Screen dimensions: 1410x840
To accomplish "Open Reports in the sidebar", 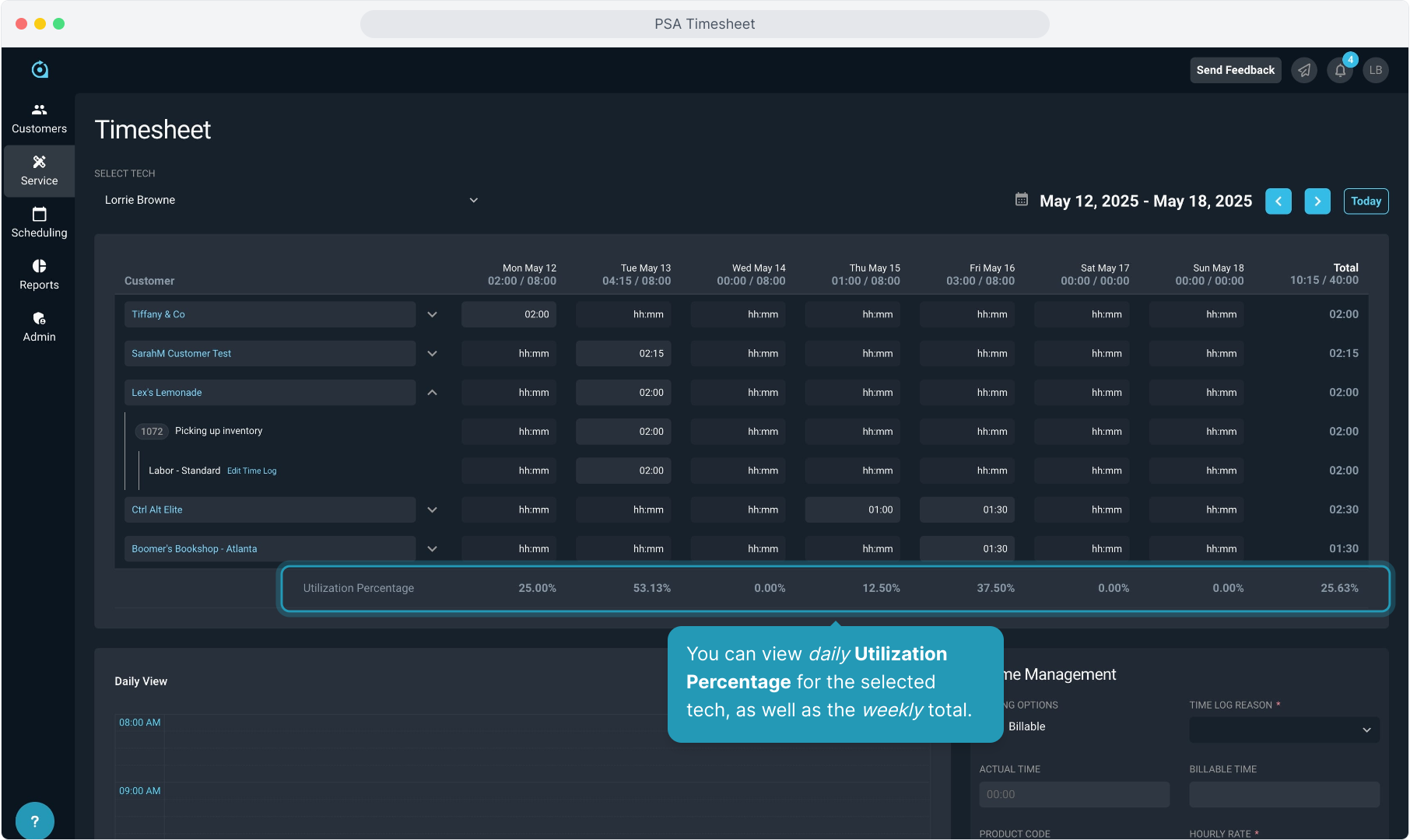I will click(x=39, y=275).
